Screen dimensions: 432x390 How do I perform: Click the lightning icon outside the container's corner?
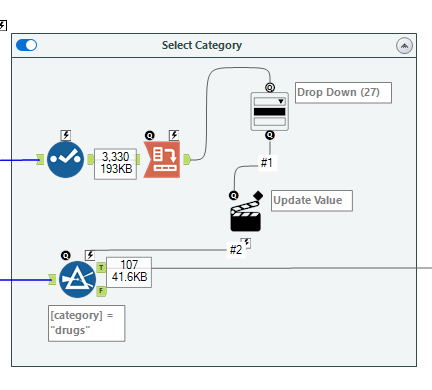click(x=3, y=25)
